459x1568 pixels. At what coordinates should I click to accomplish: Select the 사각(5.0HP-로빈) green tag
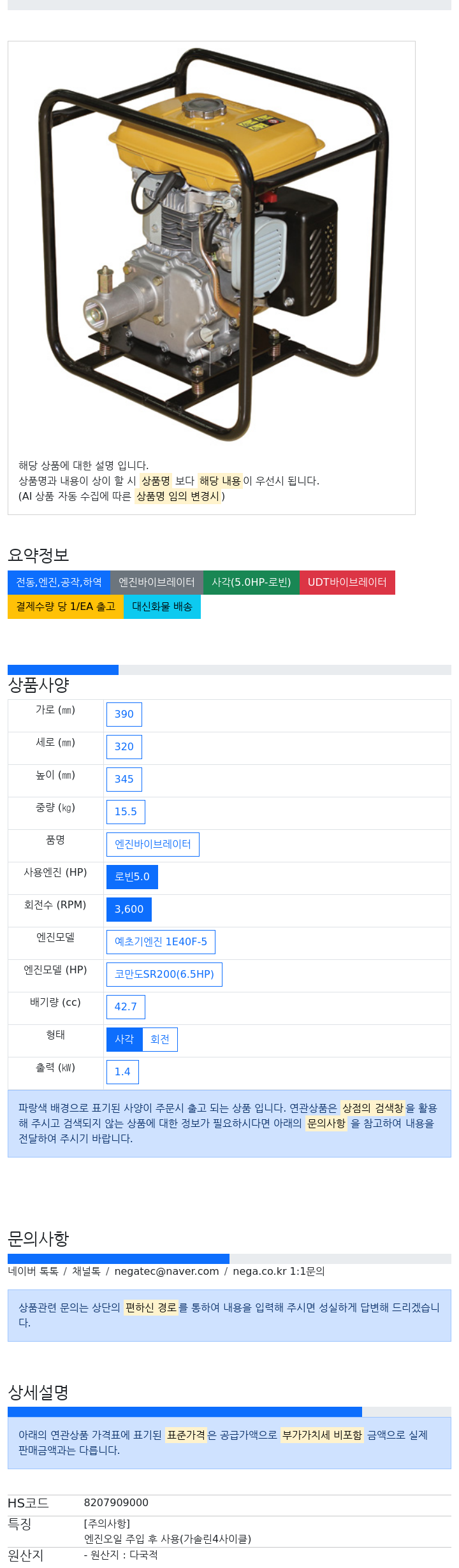251,583
